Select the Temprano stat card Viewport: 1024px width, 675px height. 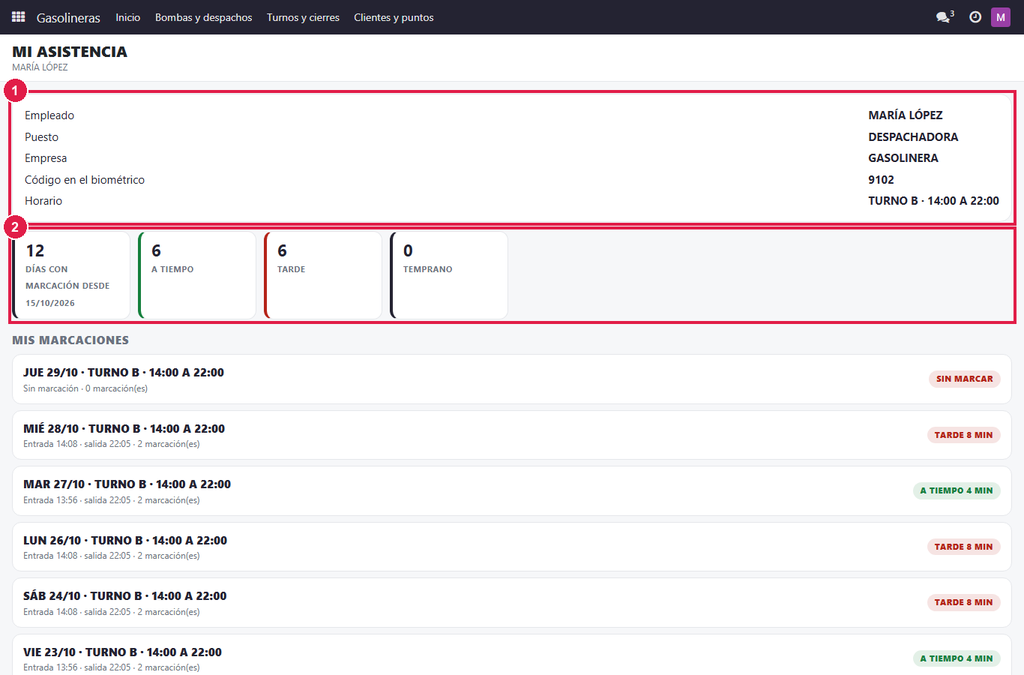point(449,275)
